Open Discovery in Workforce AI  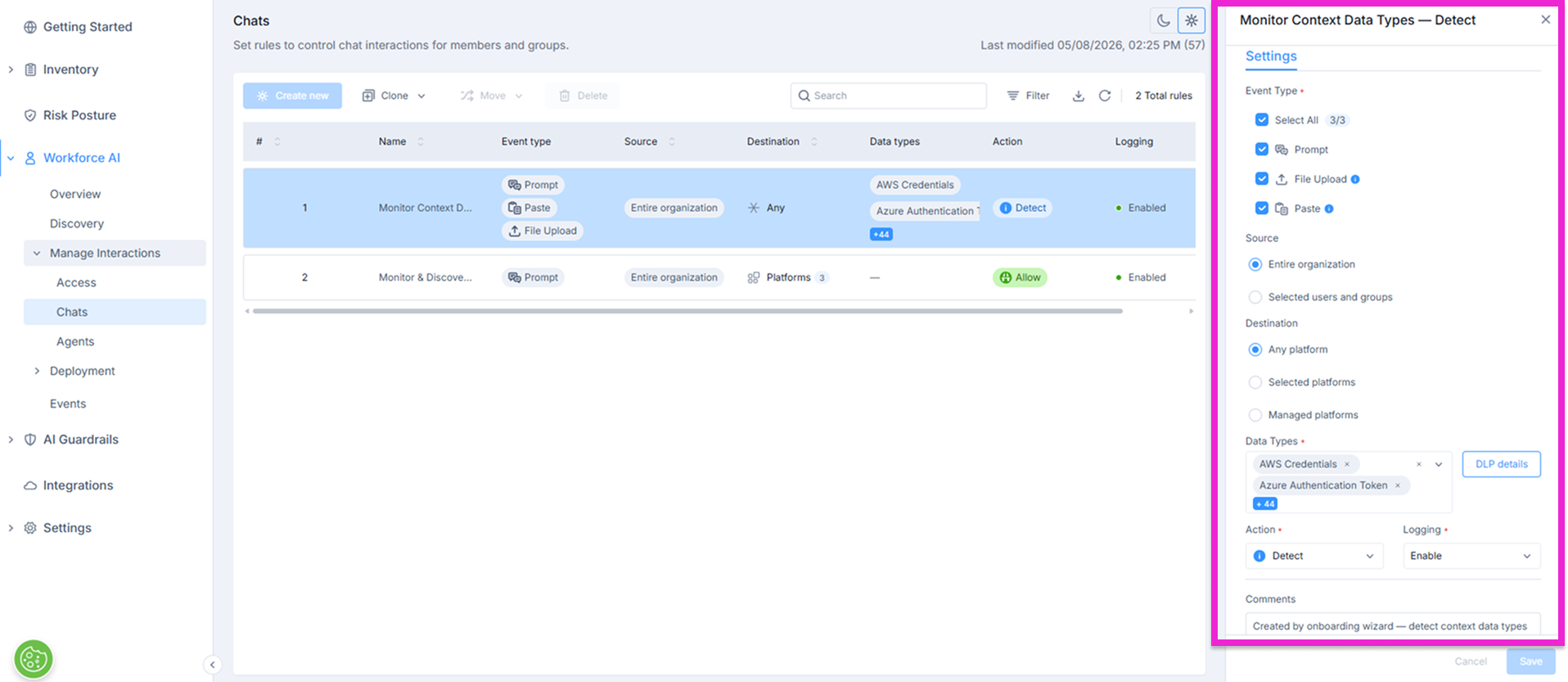(x=77, y=224)
